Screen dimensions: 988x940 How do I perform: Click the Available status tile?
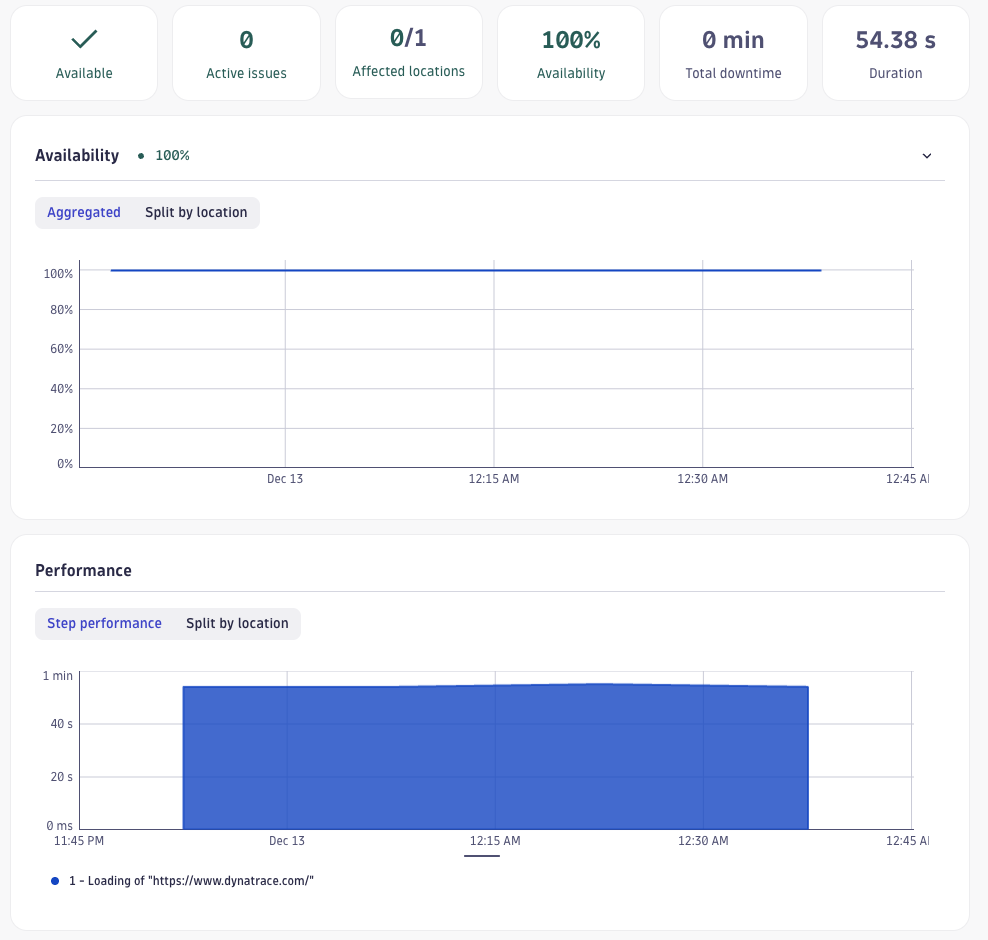point(84,52)
